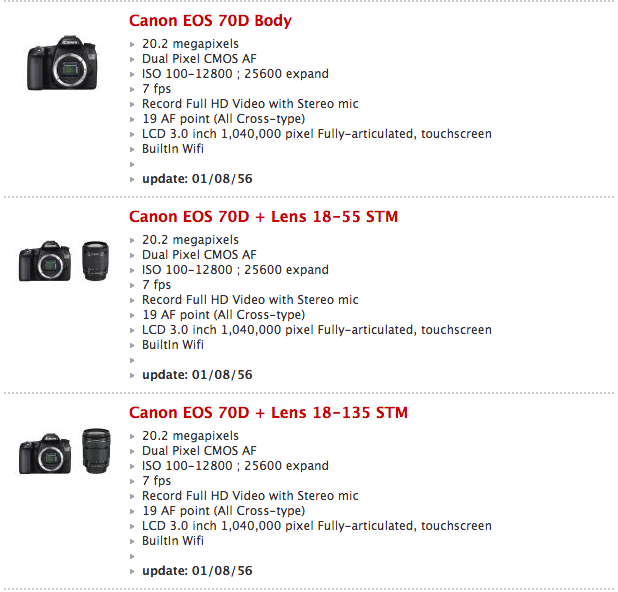Click the update date under 70D Body

click(x=197, y=179)
